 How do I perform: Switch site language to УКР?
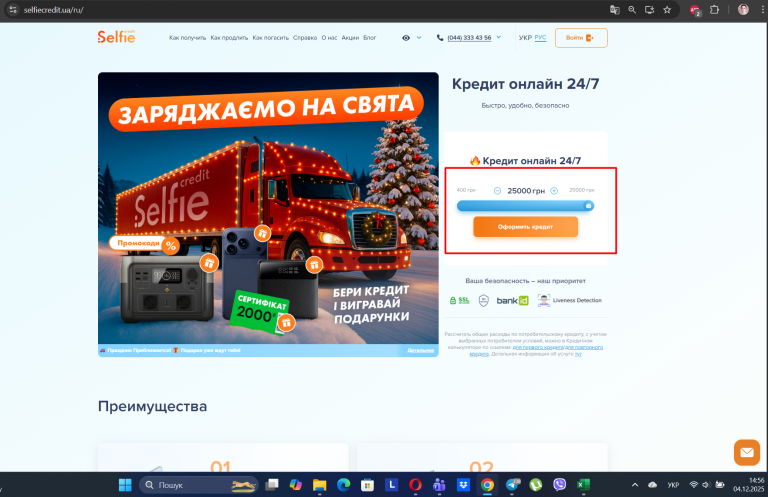click(525, 38)
